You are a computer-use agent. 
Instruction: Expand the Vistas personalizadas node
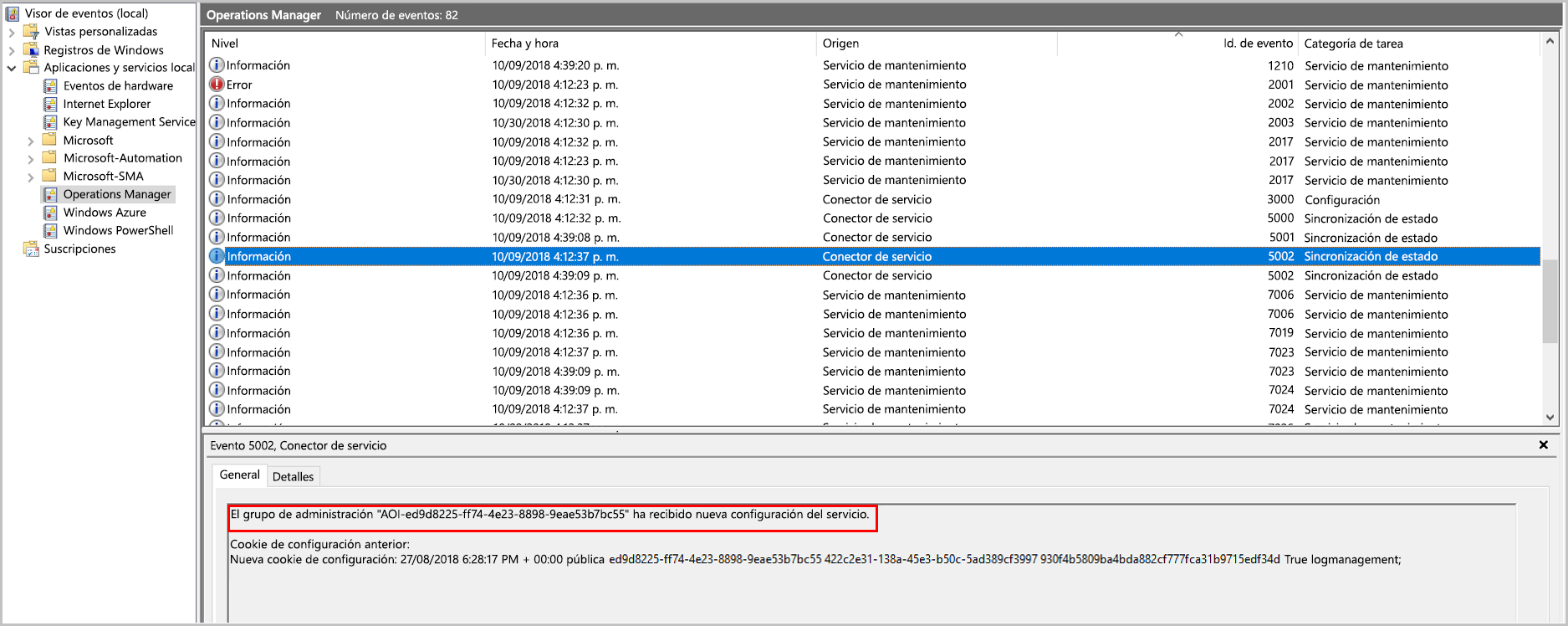click(x=12, y=33)
